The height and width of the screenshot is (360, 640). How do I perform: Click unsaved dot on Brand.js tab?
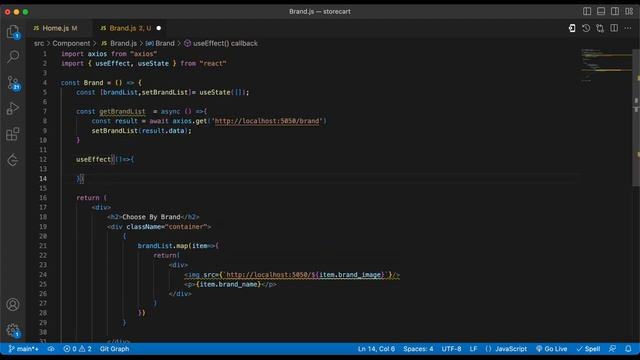159,28
